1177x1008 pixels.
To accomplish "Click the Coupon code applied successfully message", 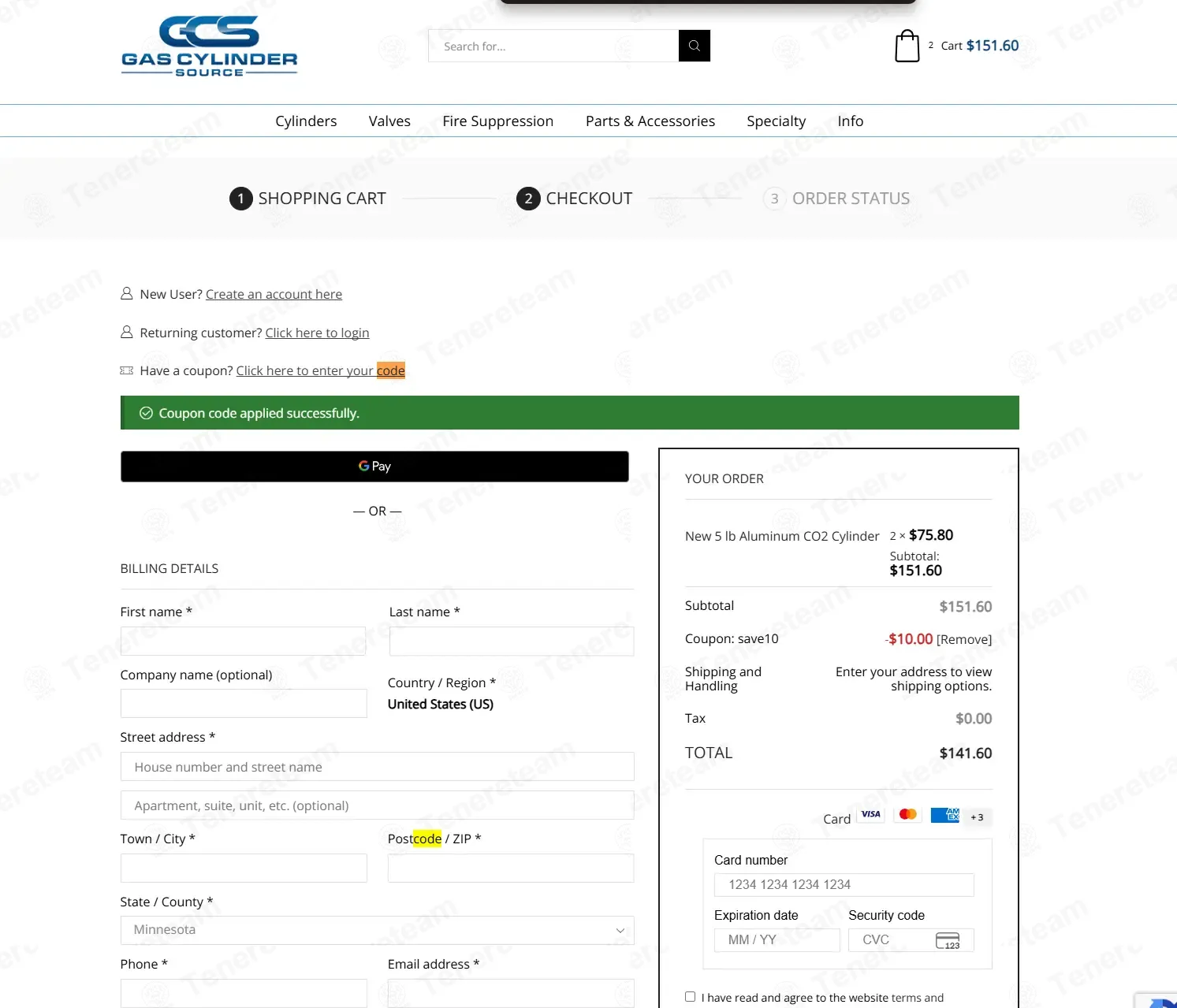I will [x=570, y=413].
